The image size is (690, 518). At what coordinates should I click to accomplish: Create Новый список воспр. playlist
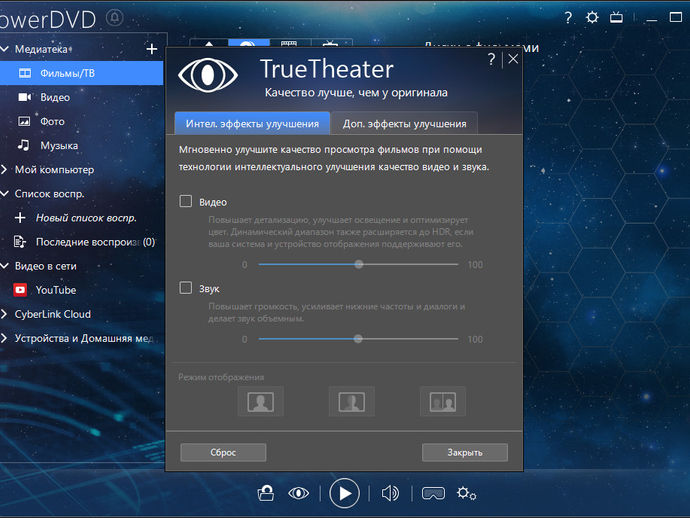click(86, 217)
